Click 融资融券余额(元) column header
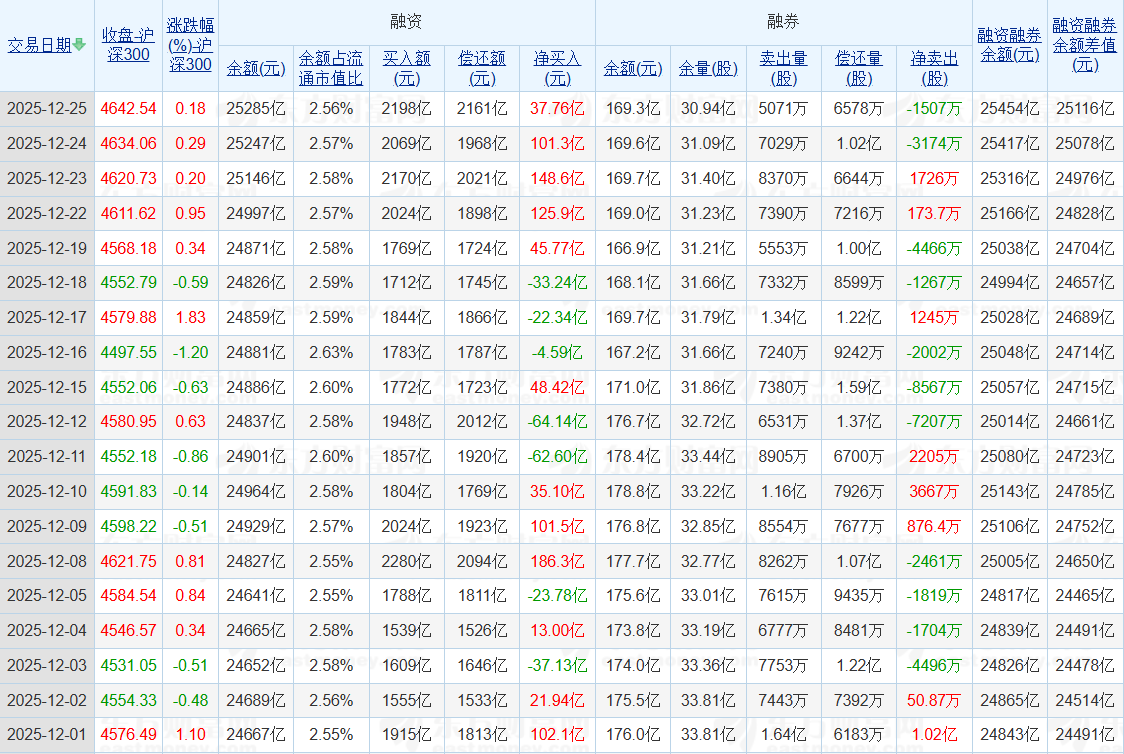Screen dimensions: 1124x754 (1009, 44)
